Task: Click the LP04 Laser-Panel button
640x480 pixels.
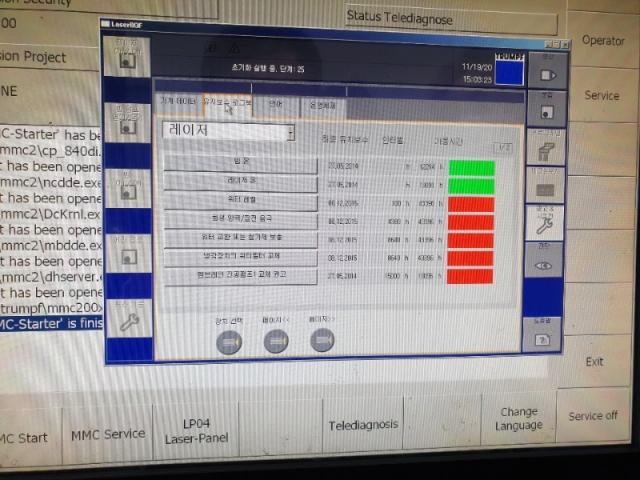Action: 196,431
